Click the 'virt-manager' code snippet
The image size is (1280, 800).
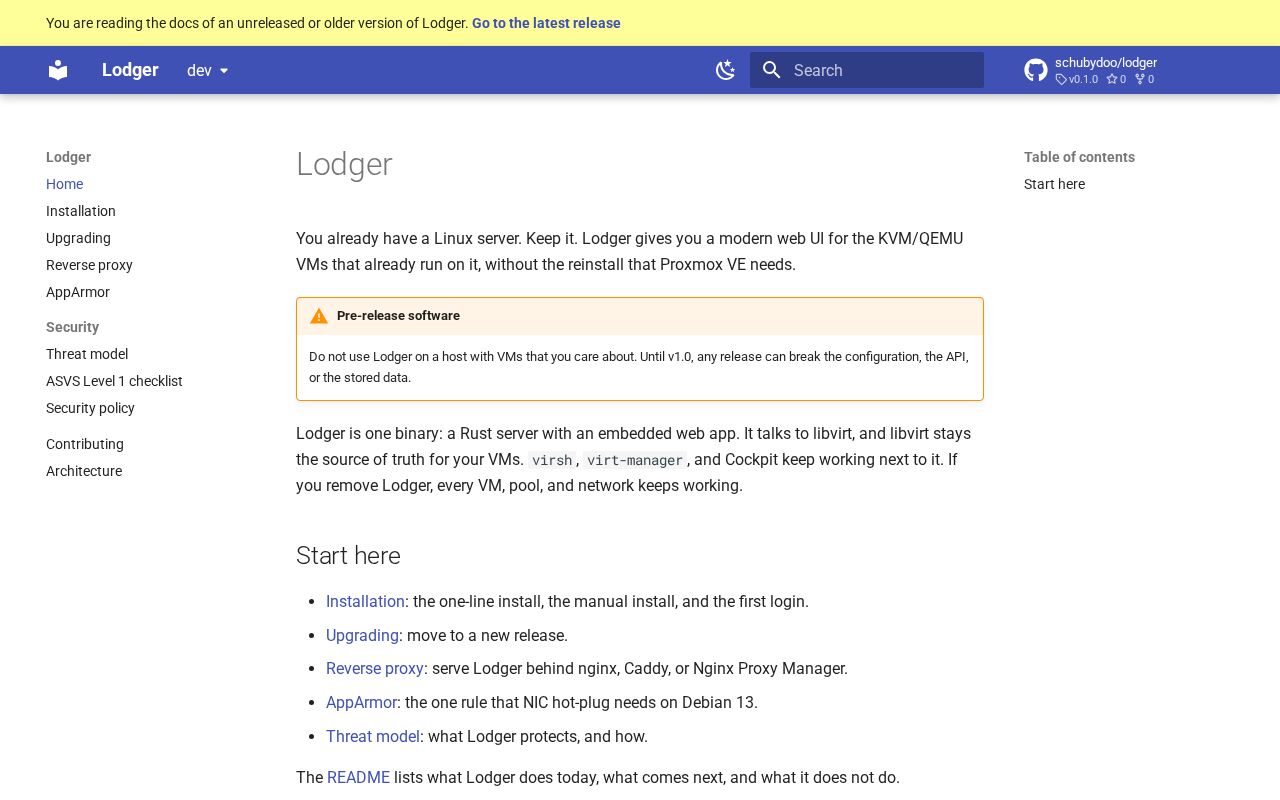(x=635, y=460)
